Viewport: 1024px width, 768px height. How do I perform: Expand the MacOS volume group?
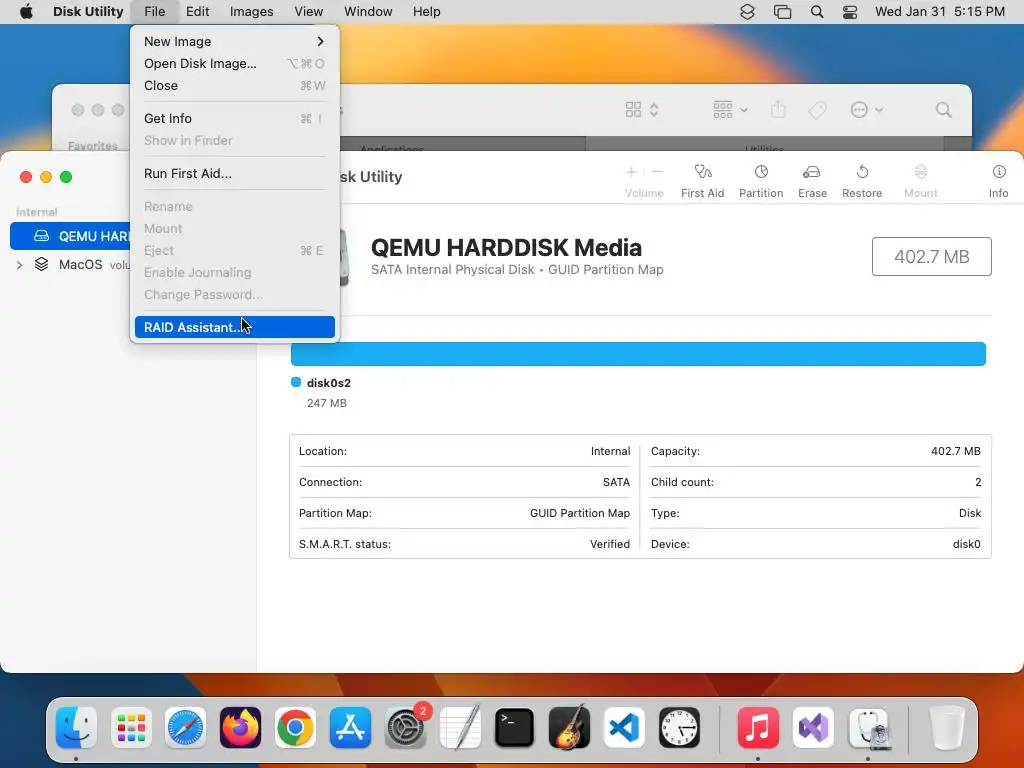(19, 264)
